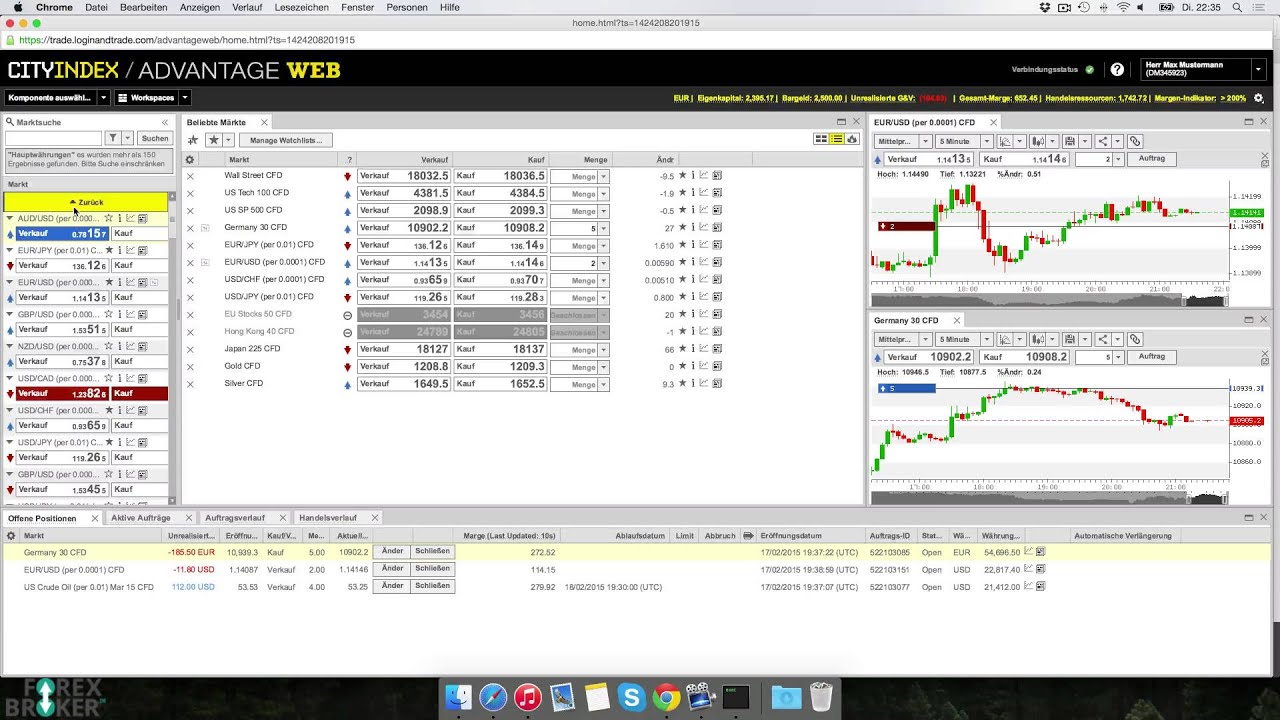Remove US Tech 100 CFD from watchlist
1280x720 pixels.
(x=190, y=193)
